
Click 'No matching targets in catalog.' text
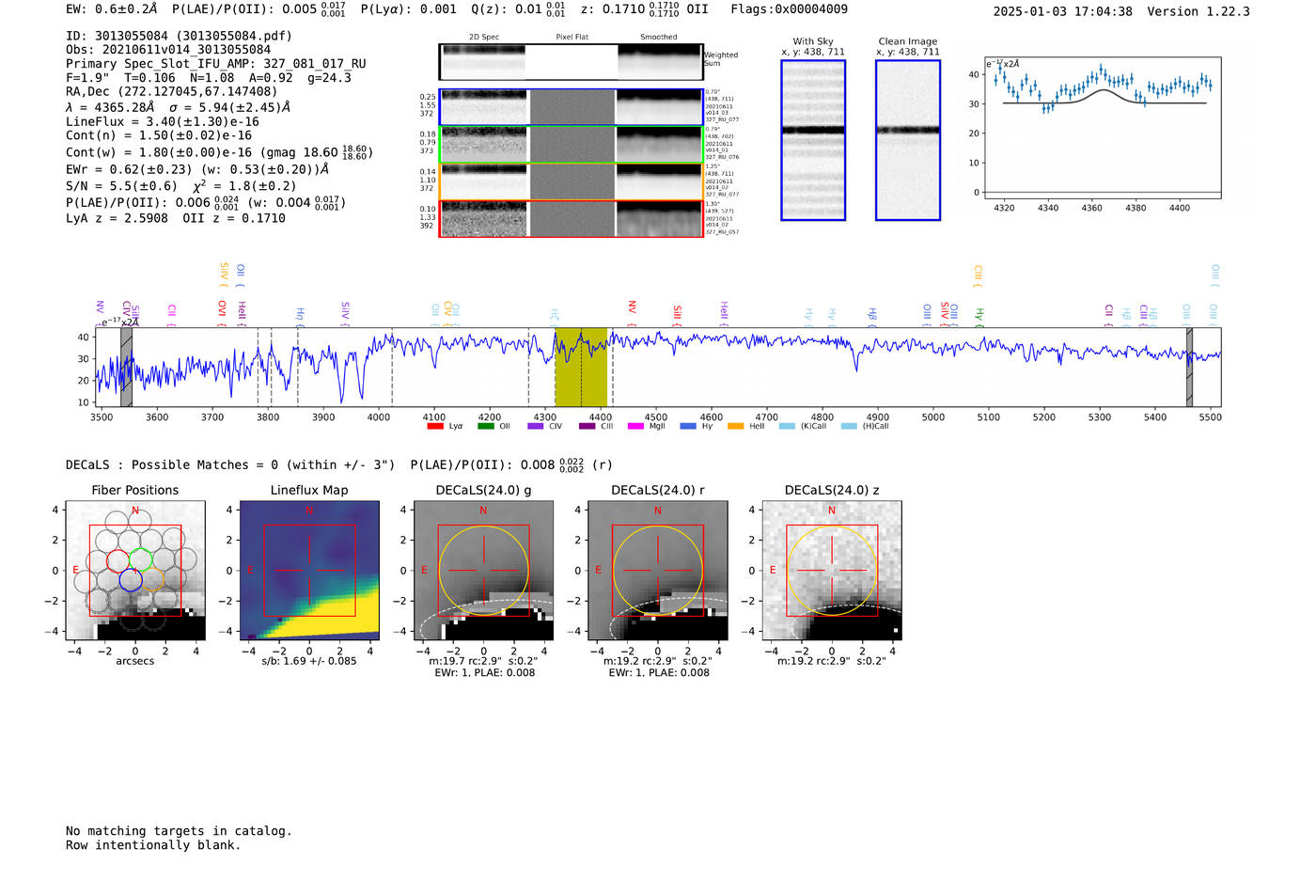pos(179,831)
